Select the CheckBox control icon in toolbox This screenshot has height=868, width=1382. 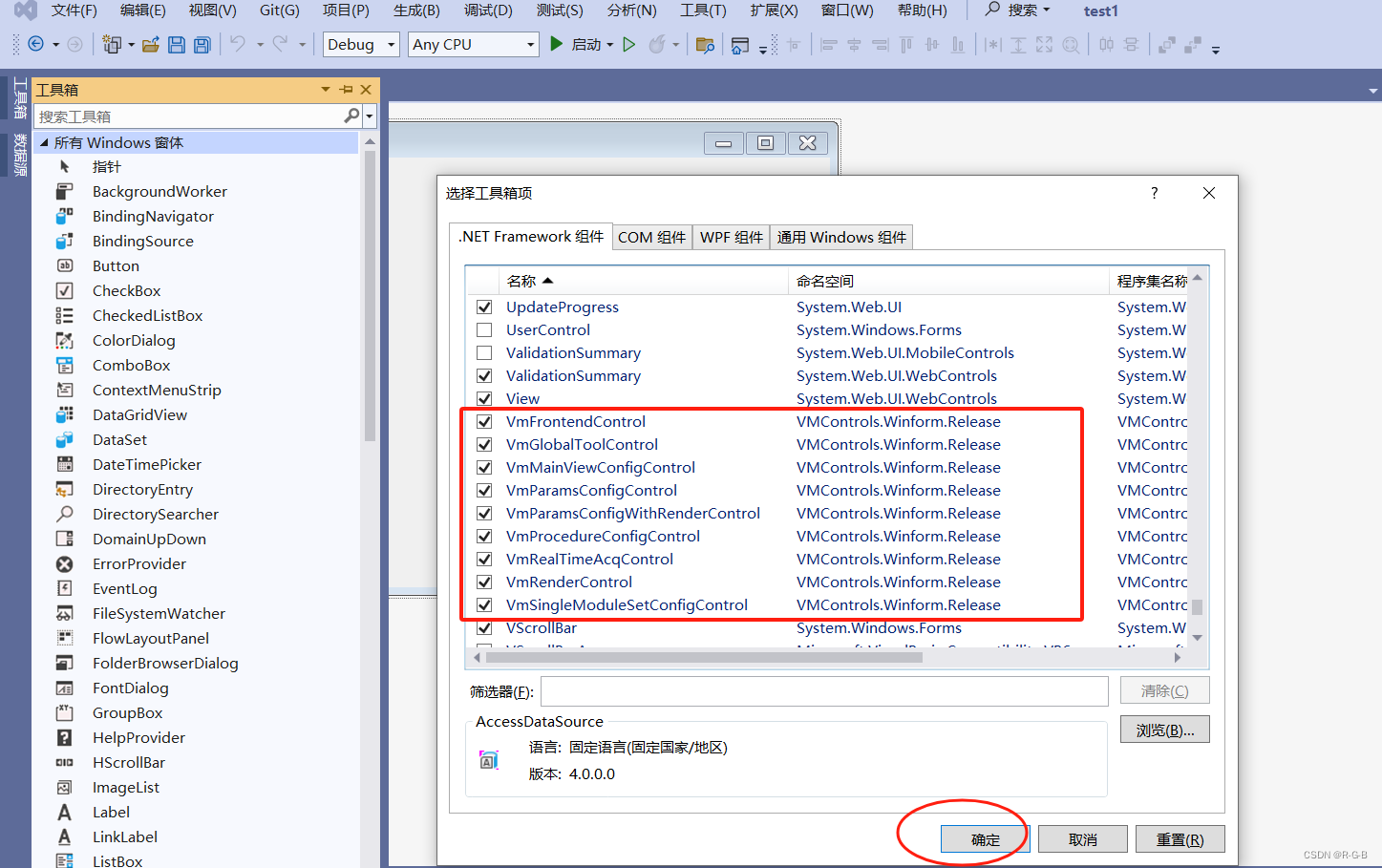click(x=65, y=290)
